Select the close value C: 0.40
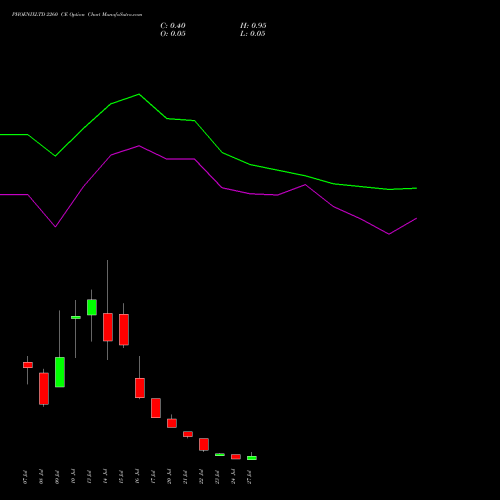Screen dimensions: 500x500 [x=173, y=26]
